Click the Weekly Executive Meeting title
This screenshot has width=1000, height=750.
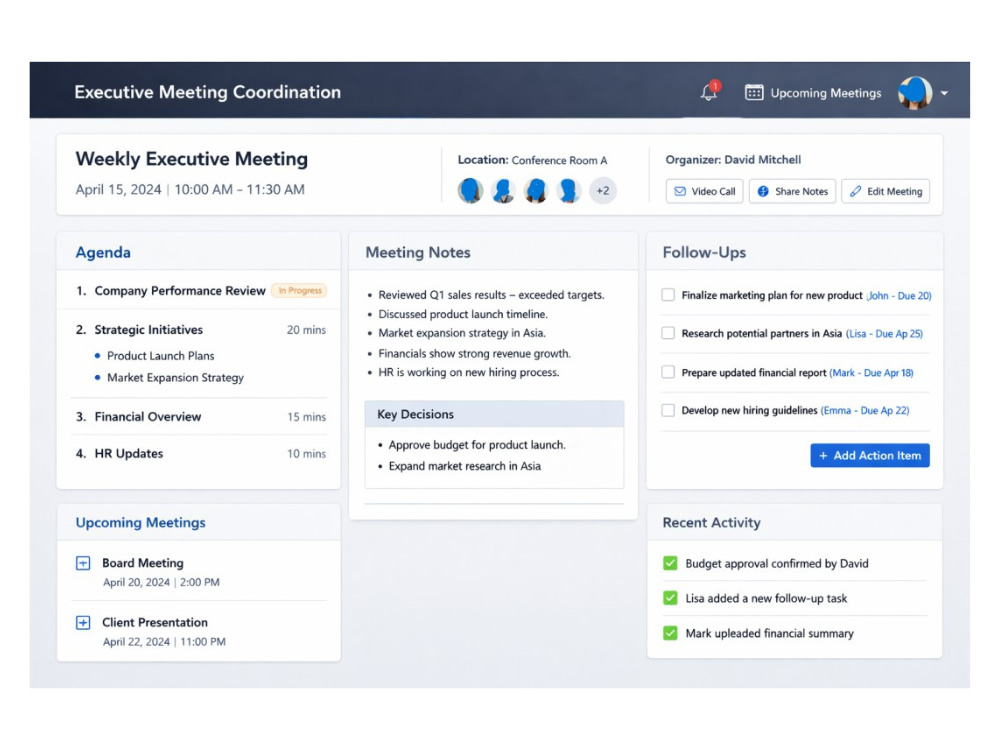coord(192,159)
